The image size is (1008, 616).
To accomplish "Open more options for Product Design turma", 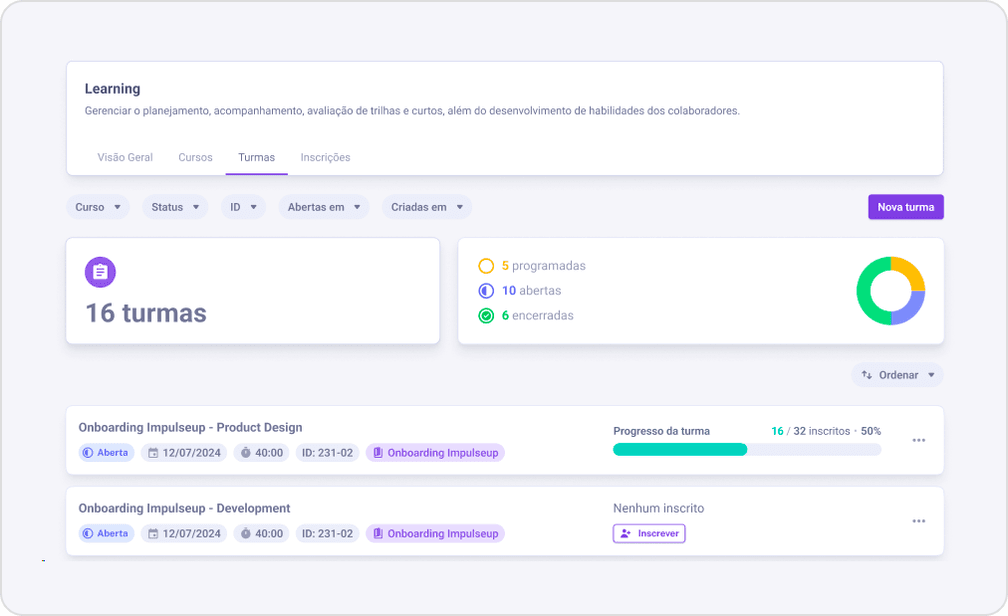I will pos(919,440).
